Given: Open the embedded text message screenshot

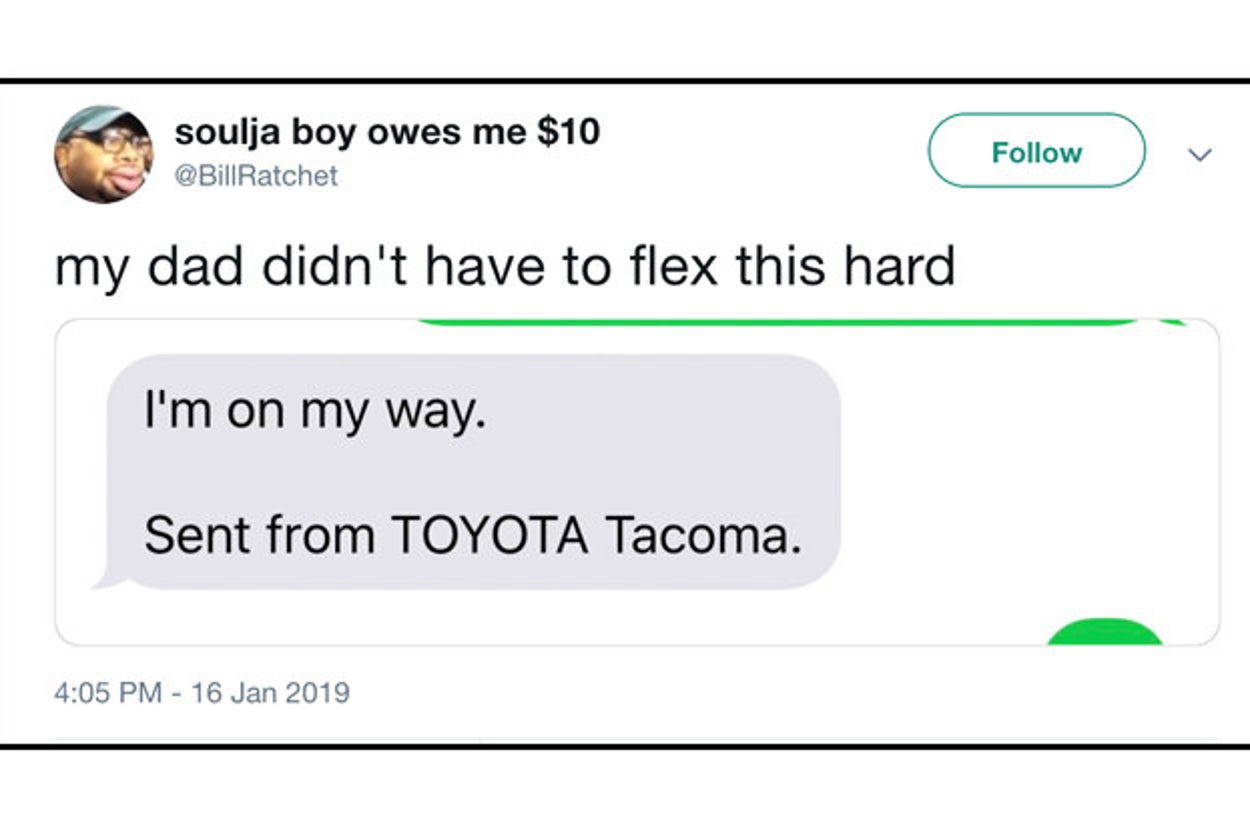Looking at the screenshot, I should coord(637,482).
